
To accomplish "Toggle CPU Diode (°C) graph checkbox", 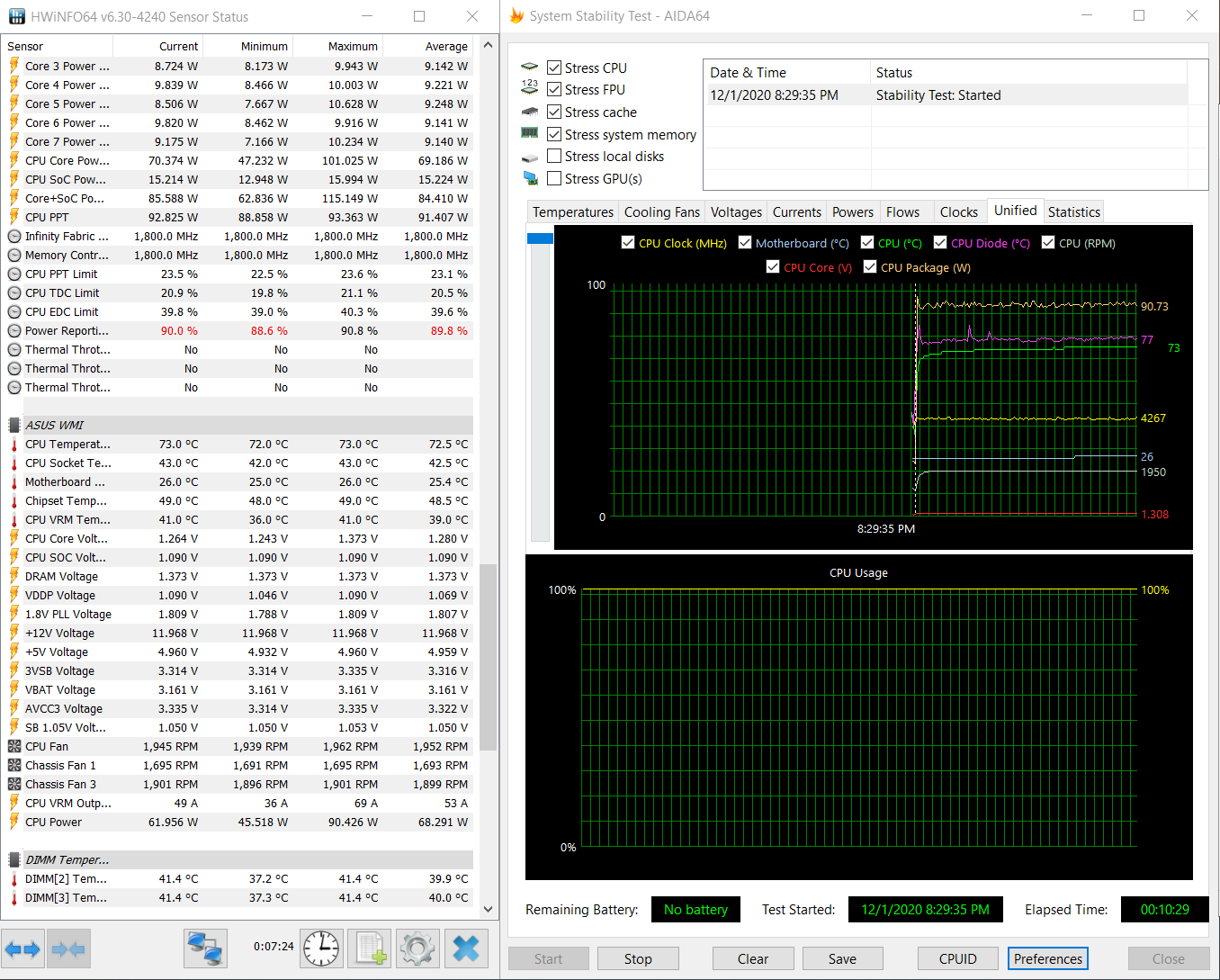I will [x=940, y=243].
